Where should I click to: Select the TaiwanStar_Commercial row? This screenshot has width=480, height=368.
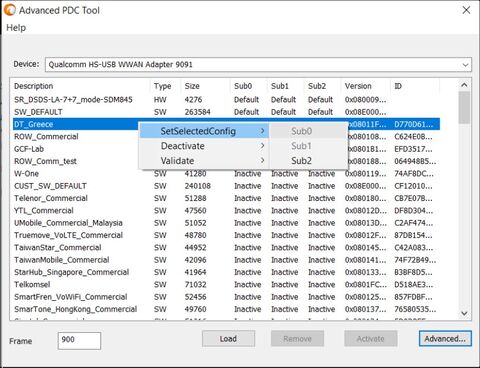tap(226, 248)
